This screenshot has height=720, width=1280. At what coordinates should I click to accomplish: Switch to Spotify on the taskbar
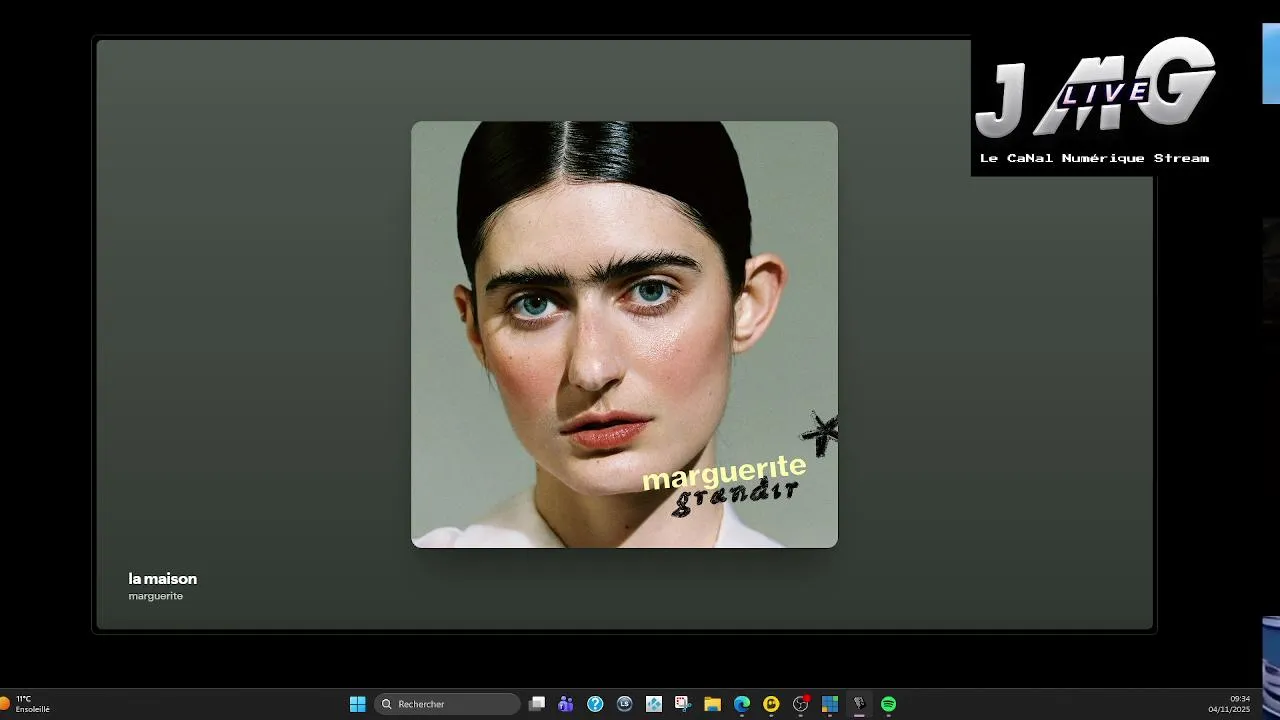tap(888, 704)
